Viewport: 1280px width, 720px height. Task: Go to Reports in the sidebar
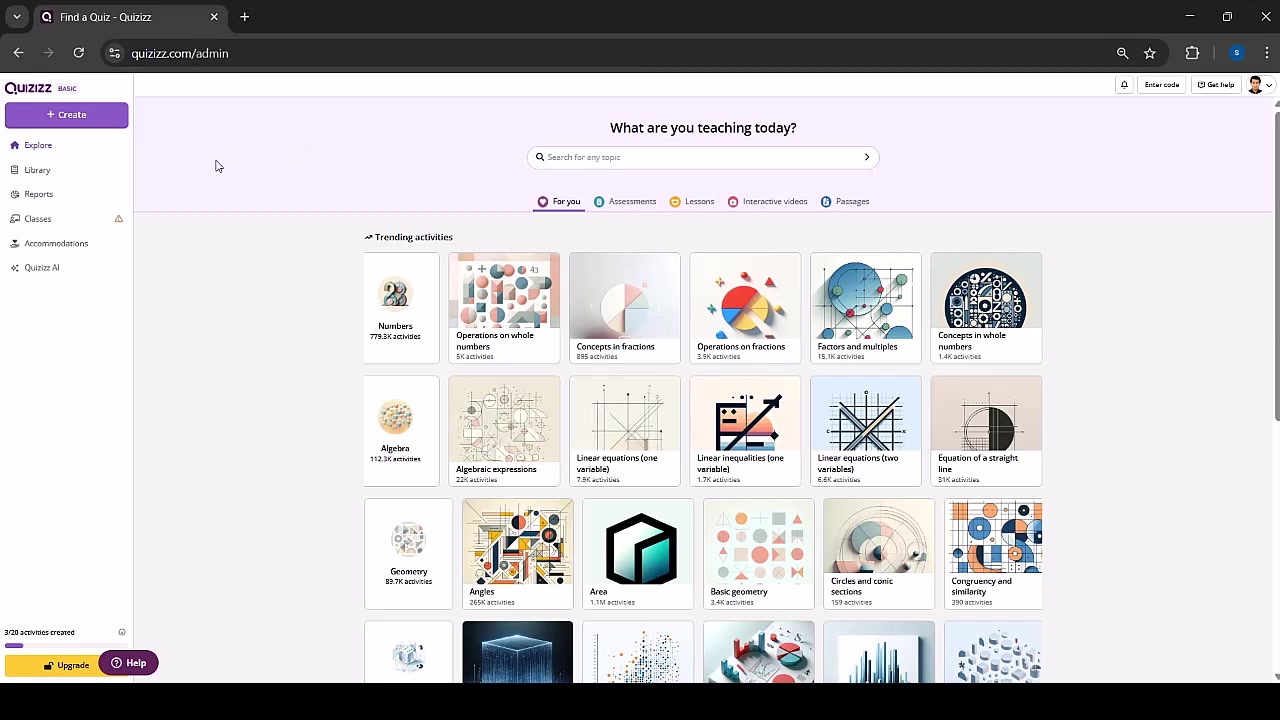32,194
